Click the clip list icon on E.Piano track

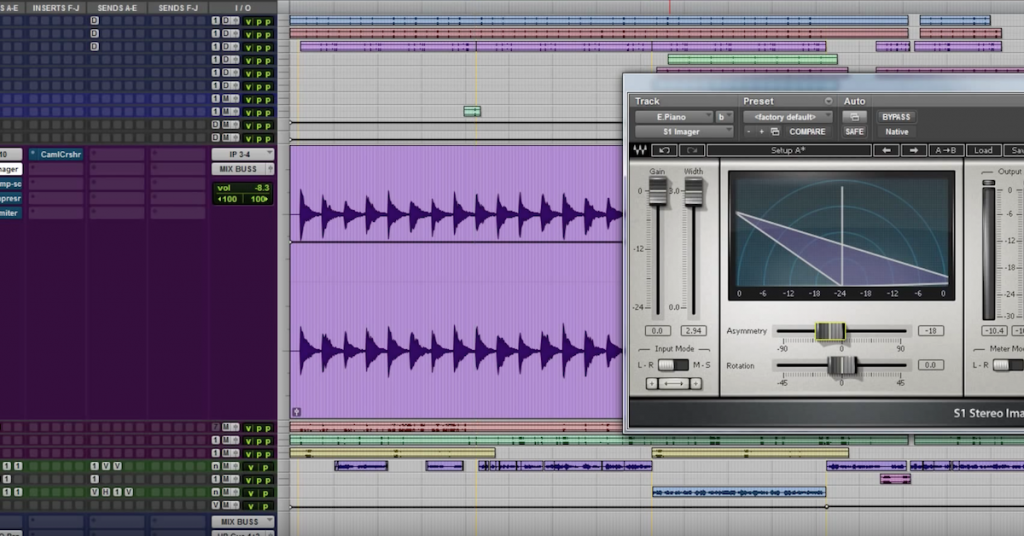pyautogui.click(x=296, y=412)
